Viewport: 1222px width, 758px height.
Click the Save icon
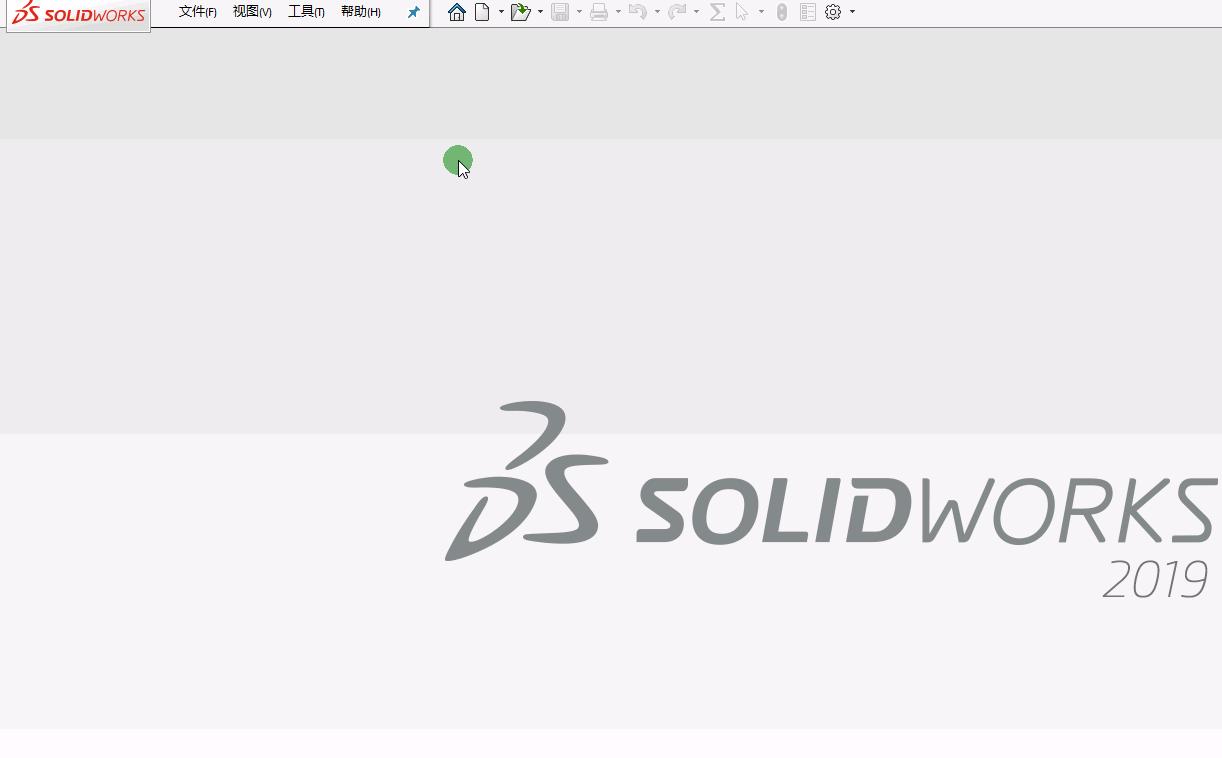point(560,12)
